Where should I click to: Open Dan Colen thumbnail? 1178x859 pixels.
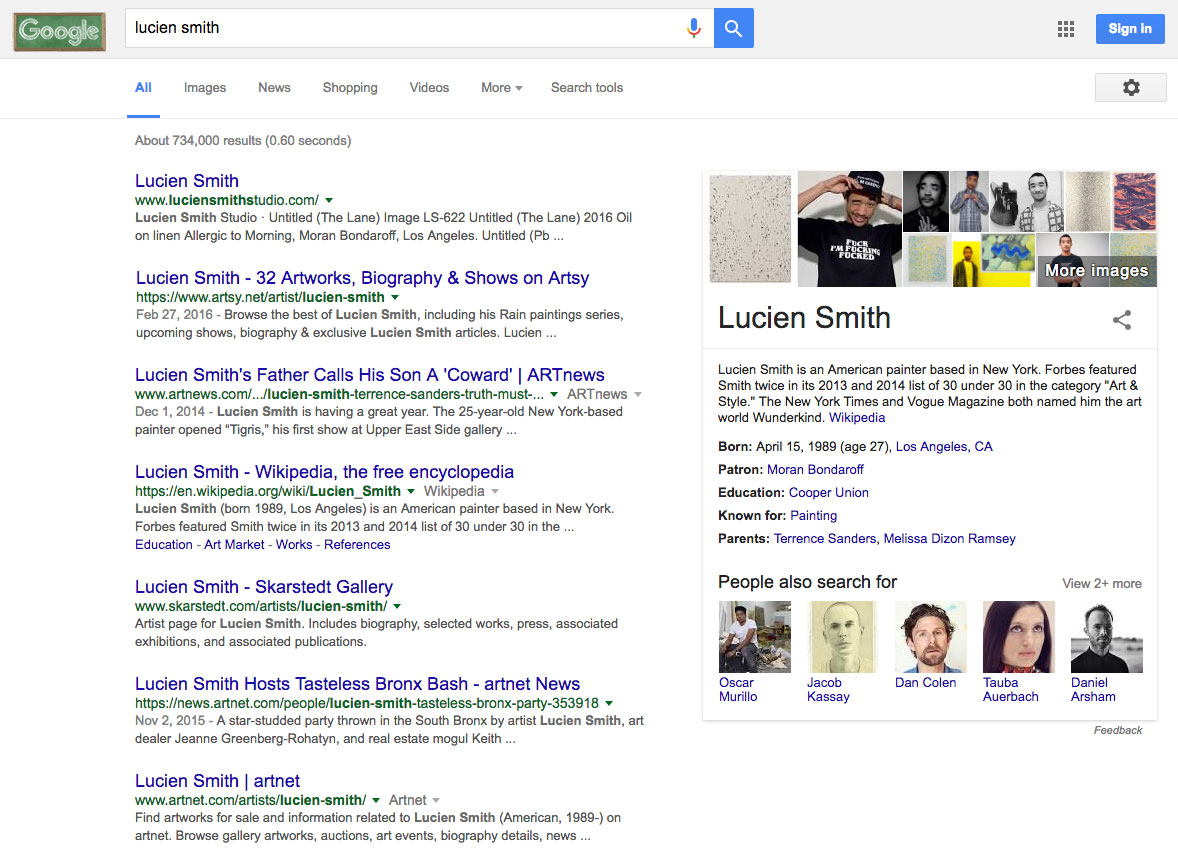(x=930, y=637)
